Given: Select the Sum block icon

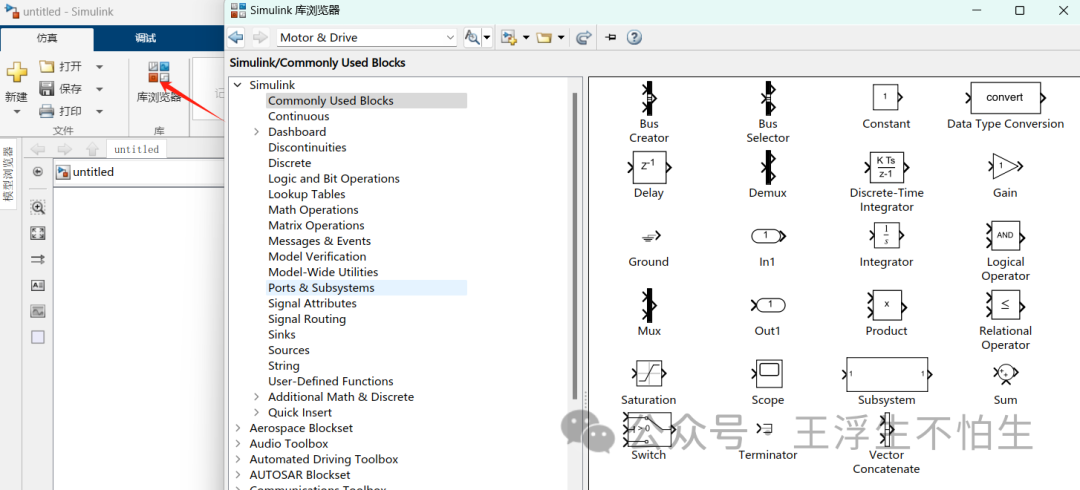Looking at the screenshot, I should click(x=1005, y=374).
